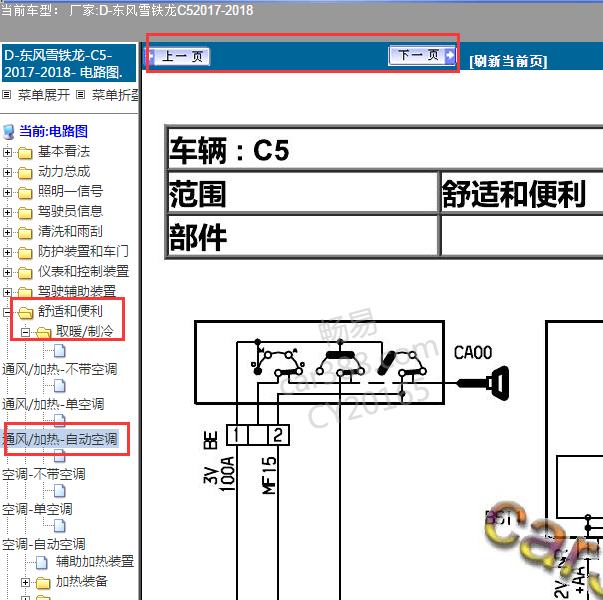Image resolution: width=603 pixels, height=600 pixels.
Task: Click the D-东风雪铁龙-C5-2017-2018 电路图 title
Action: (x=69, y=63)
